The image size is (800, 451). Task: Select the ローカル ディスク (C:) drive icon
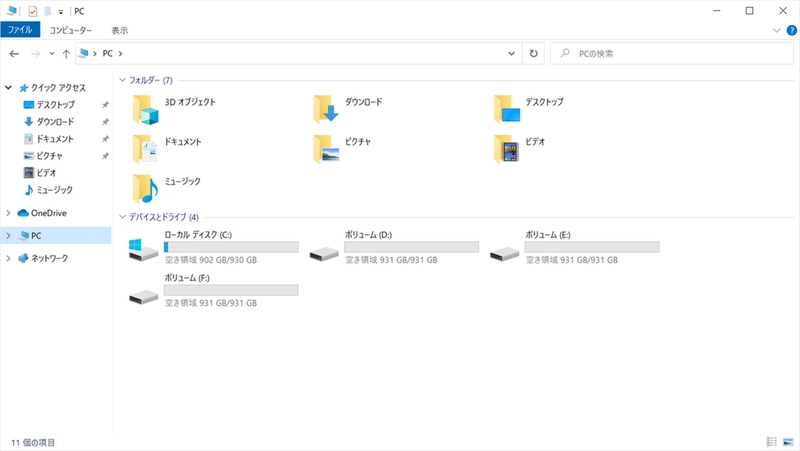coord(143,250)
